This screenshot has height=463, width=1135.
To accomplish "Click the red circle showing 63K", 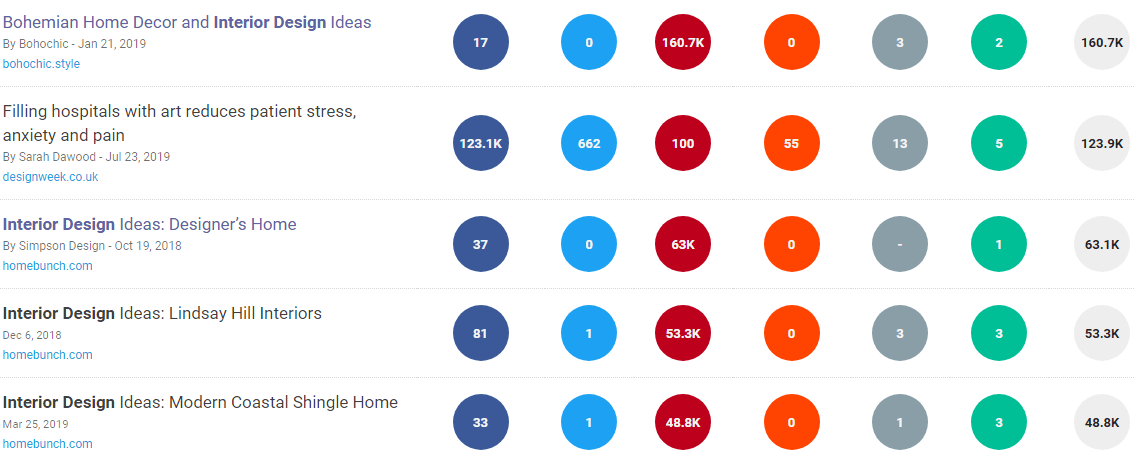I will [683, 245].
